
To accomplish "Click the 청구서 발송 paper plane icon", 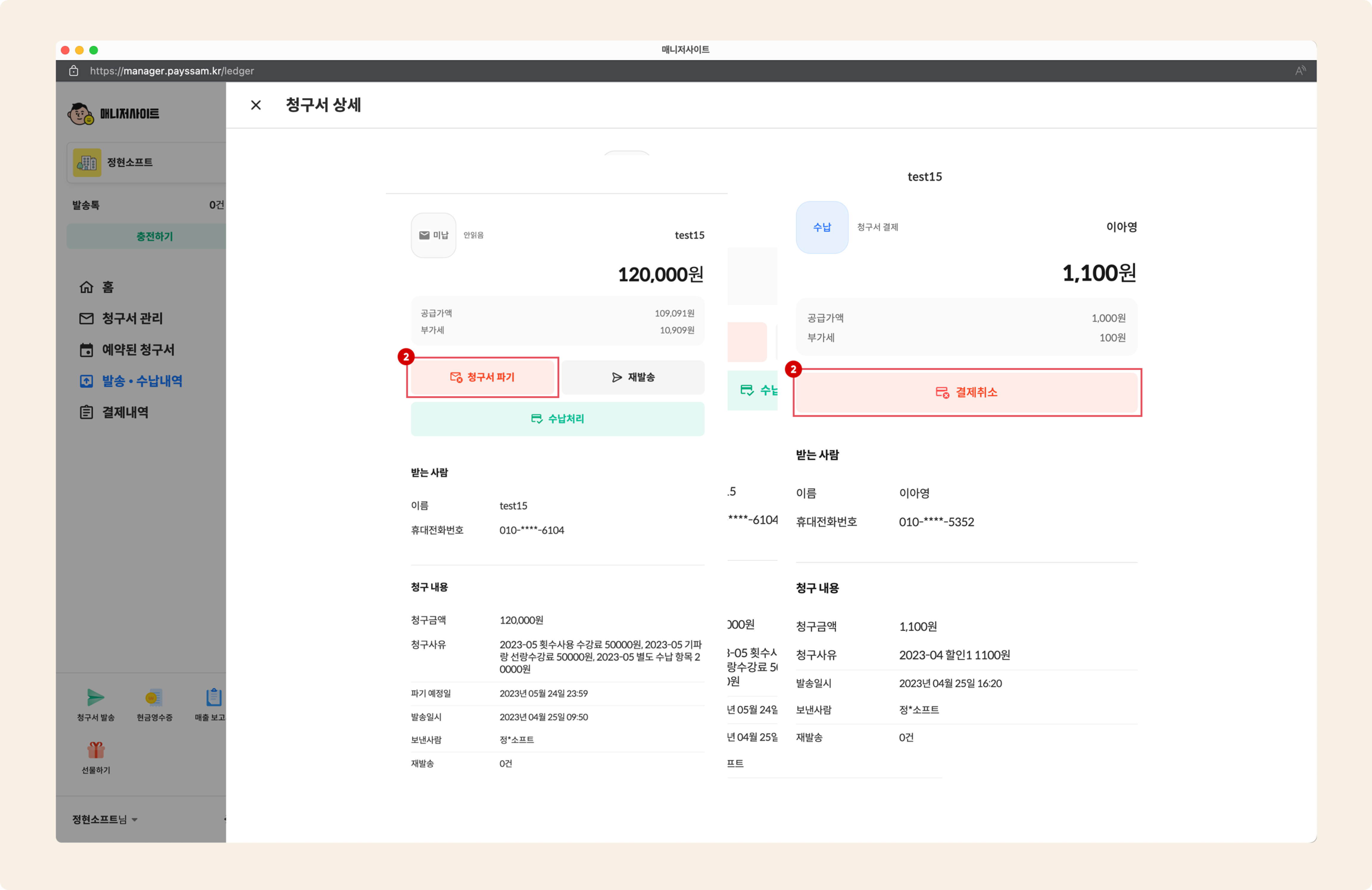I will pos(96,697).
